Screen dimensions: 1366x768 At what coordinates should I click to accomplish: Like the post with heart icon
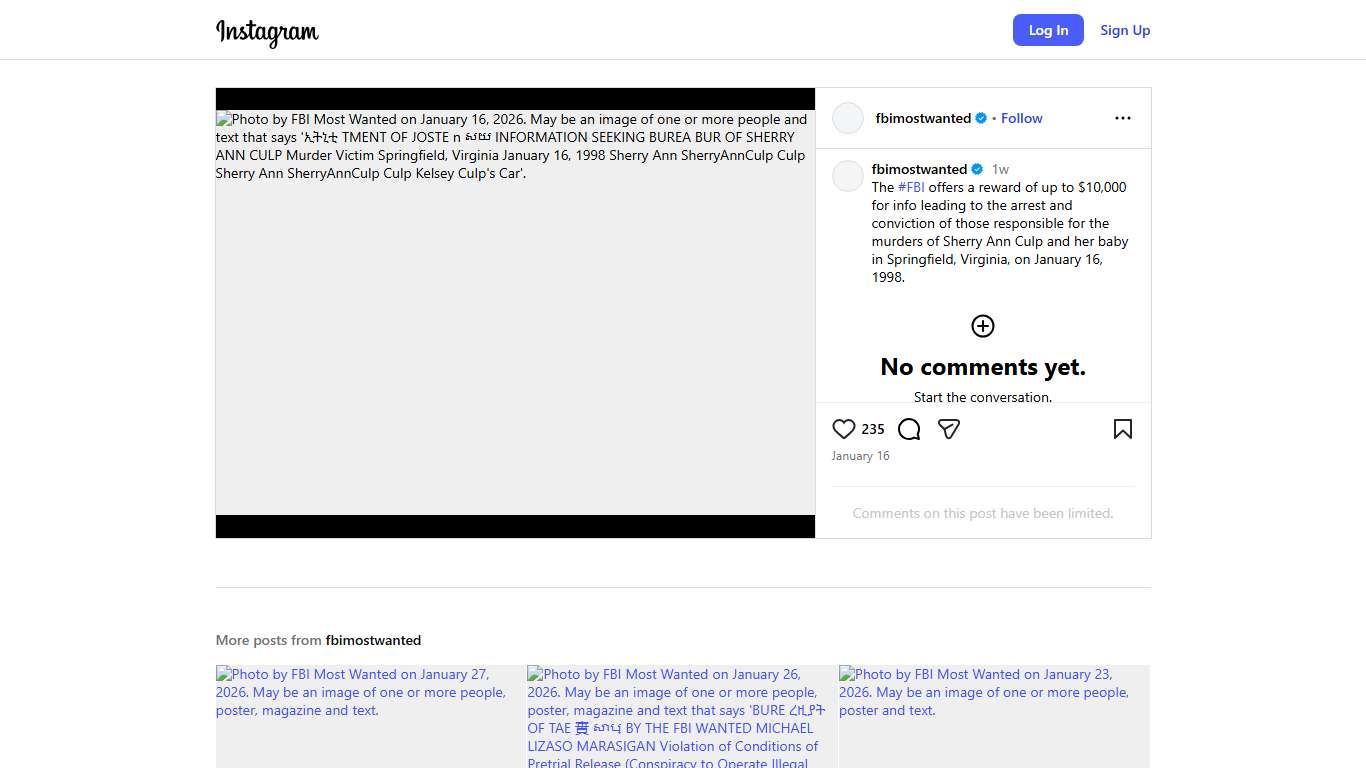(844, 429)
